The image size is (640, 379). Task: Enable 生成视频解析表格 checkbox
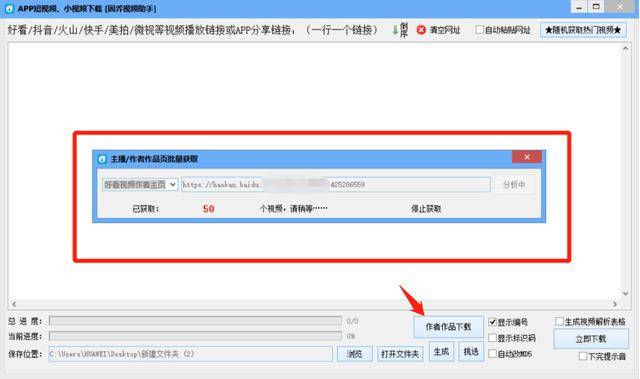(x=559, y=321)
